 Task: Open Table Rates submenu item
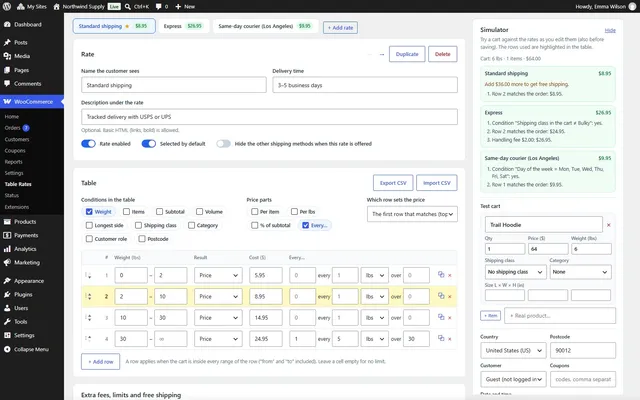(18, 184)
